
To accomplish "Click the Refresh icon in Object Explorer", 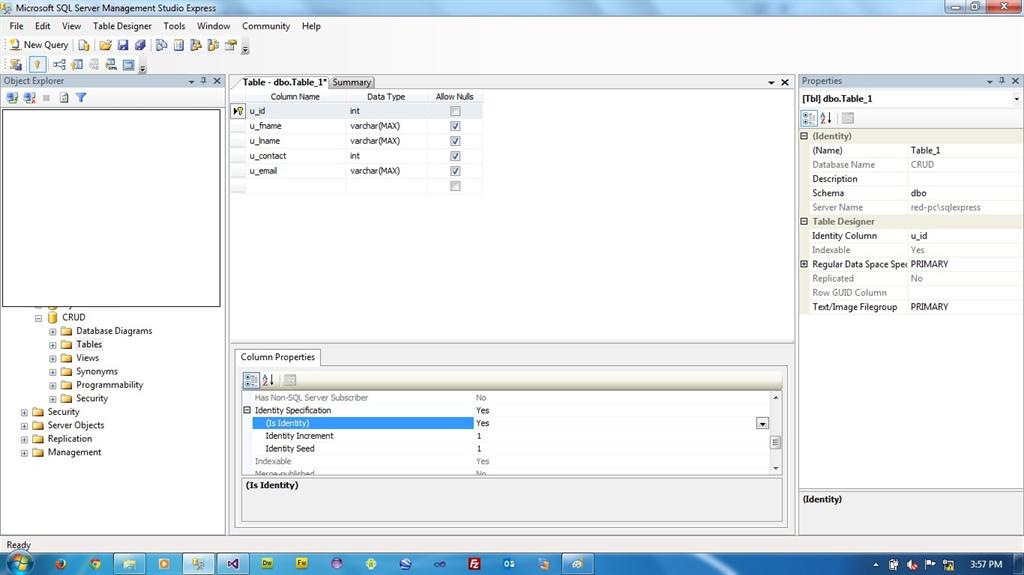I will [x=64, y=97].
